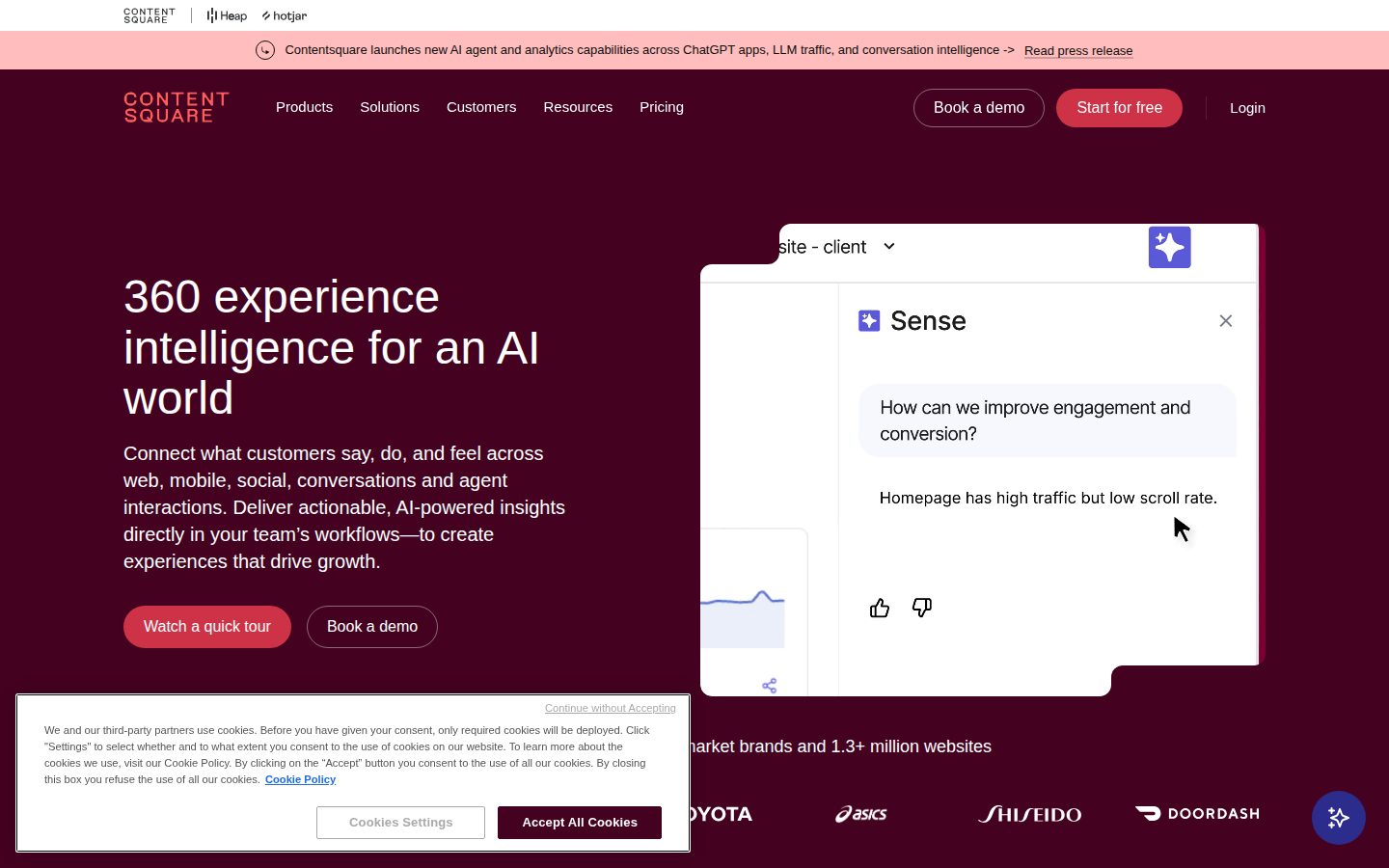Open the Login link
1389x868 pixels.
(x=1247, y=108)
